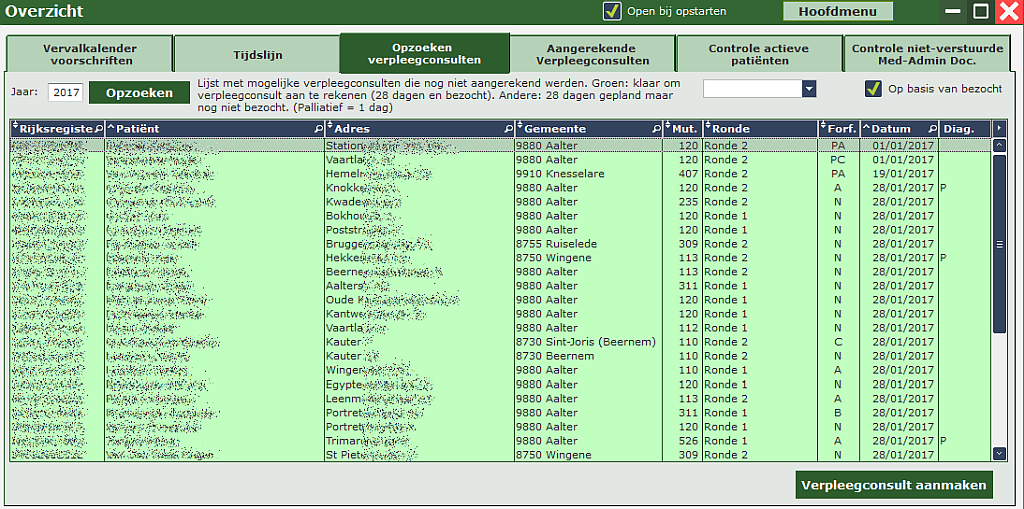Image resolution: width=1024 pixels, height=509 pixels.
Task: Click the search magnifier in Adres column header
Action: [509, 129]
